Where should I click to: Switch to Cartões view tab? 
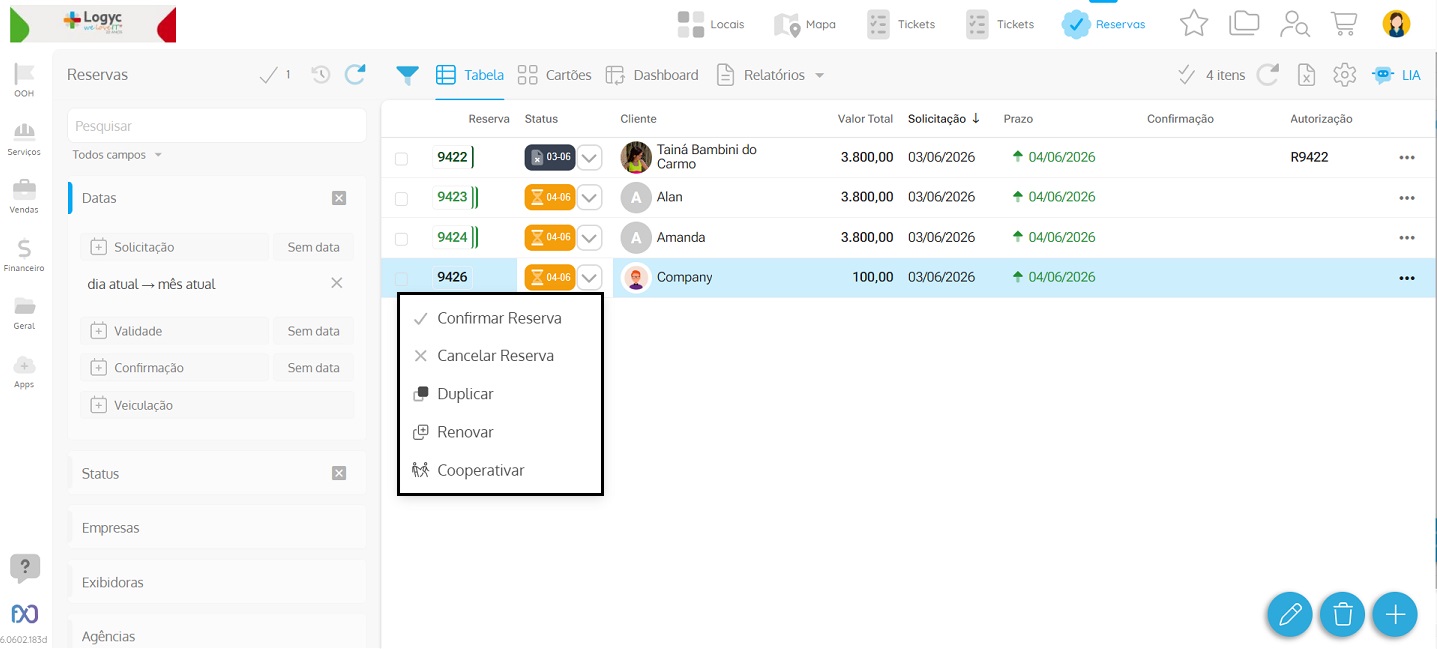click(x=555, y=75)
